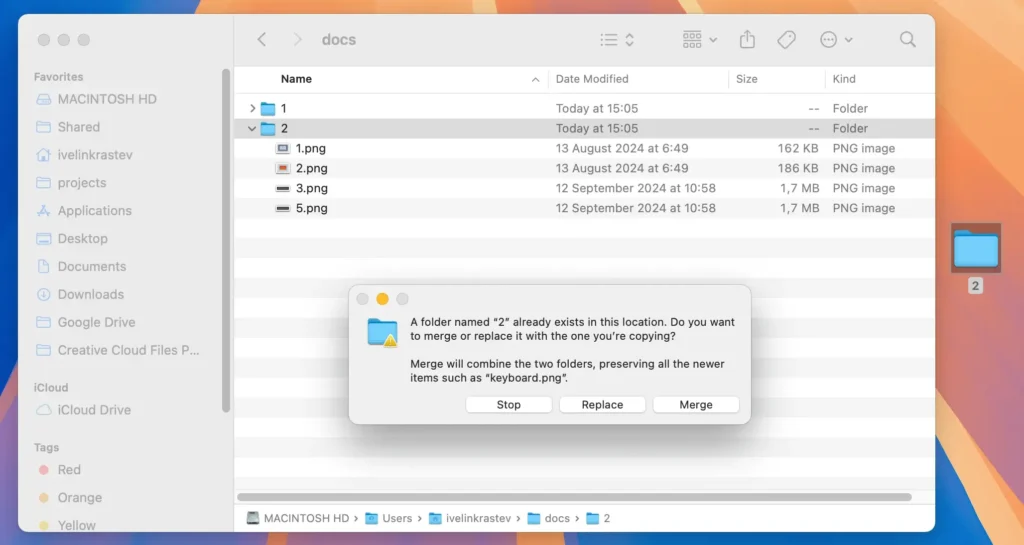Open the Share toolbar icon

pyautogui.click(x=747, y=40)
